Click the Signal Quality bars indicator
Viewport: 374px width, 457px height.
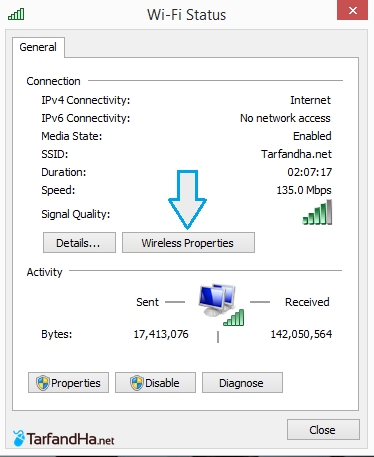click(x=317, y=212)
